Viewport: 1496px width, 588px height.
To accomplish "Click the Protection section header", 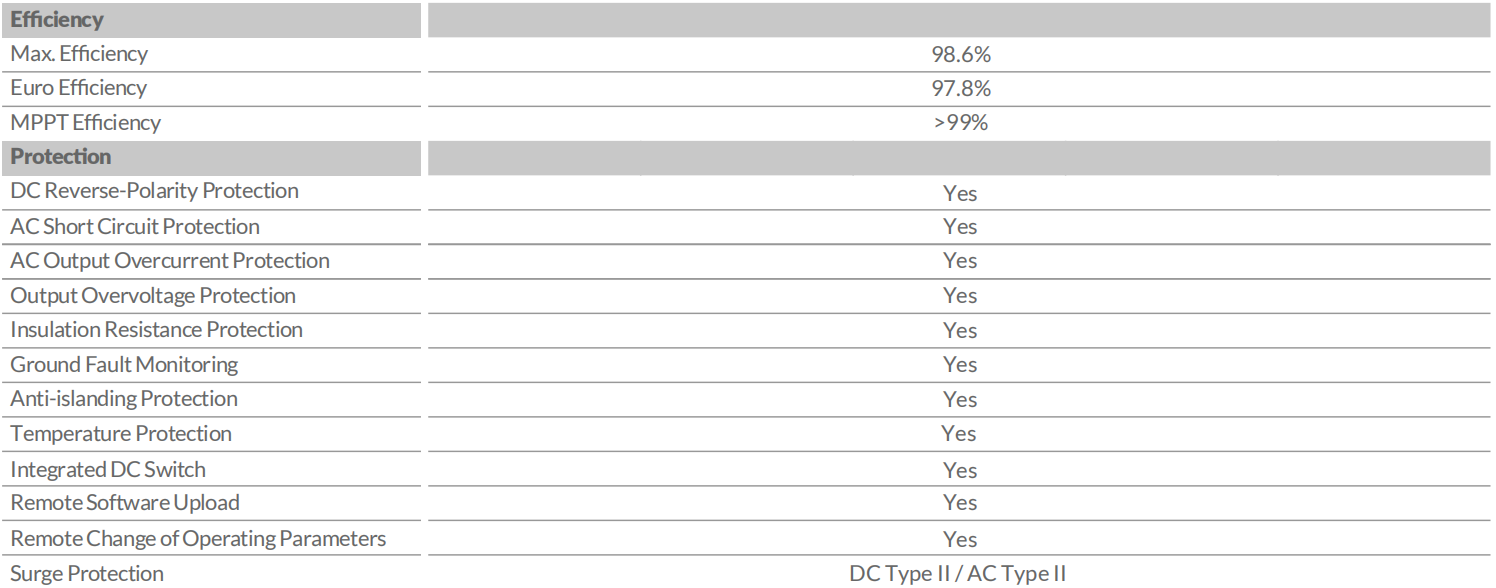I will [60, 157].
